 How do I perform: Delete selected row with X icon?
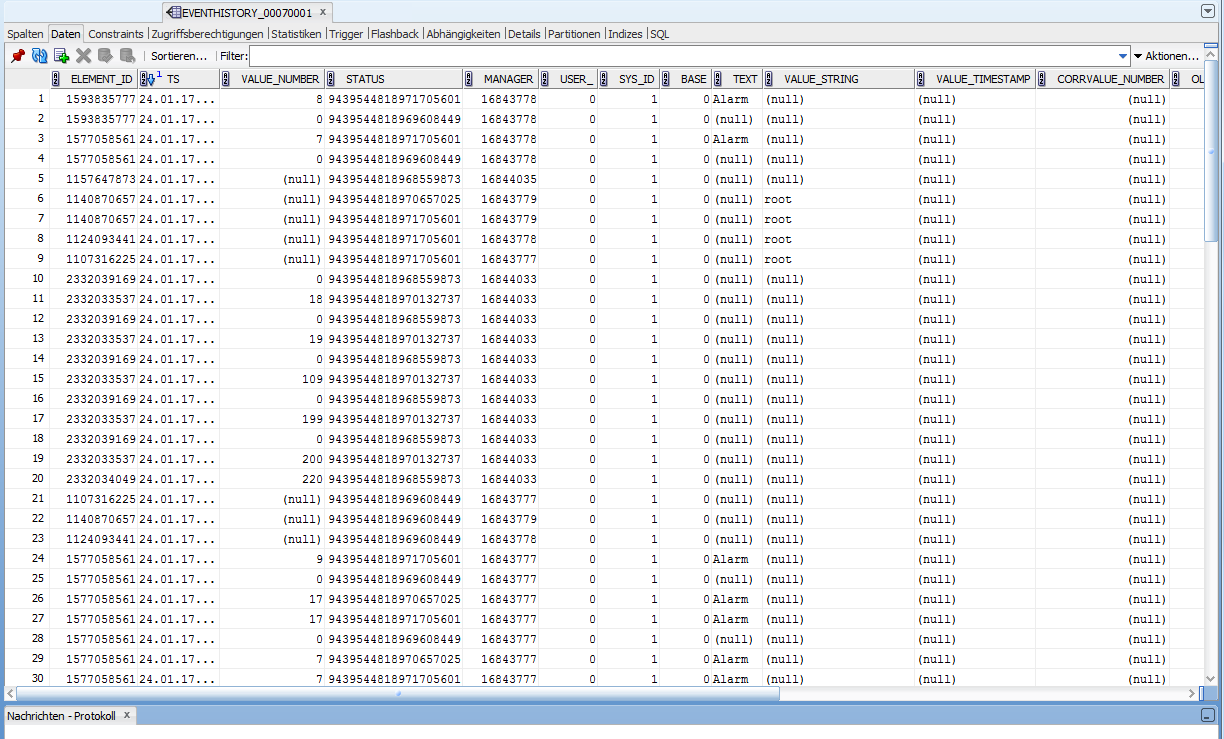(x=84, y=56)
